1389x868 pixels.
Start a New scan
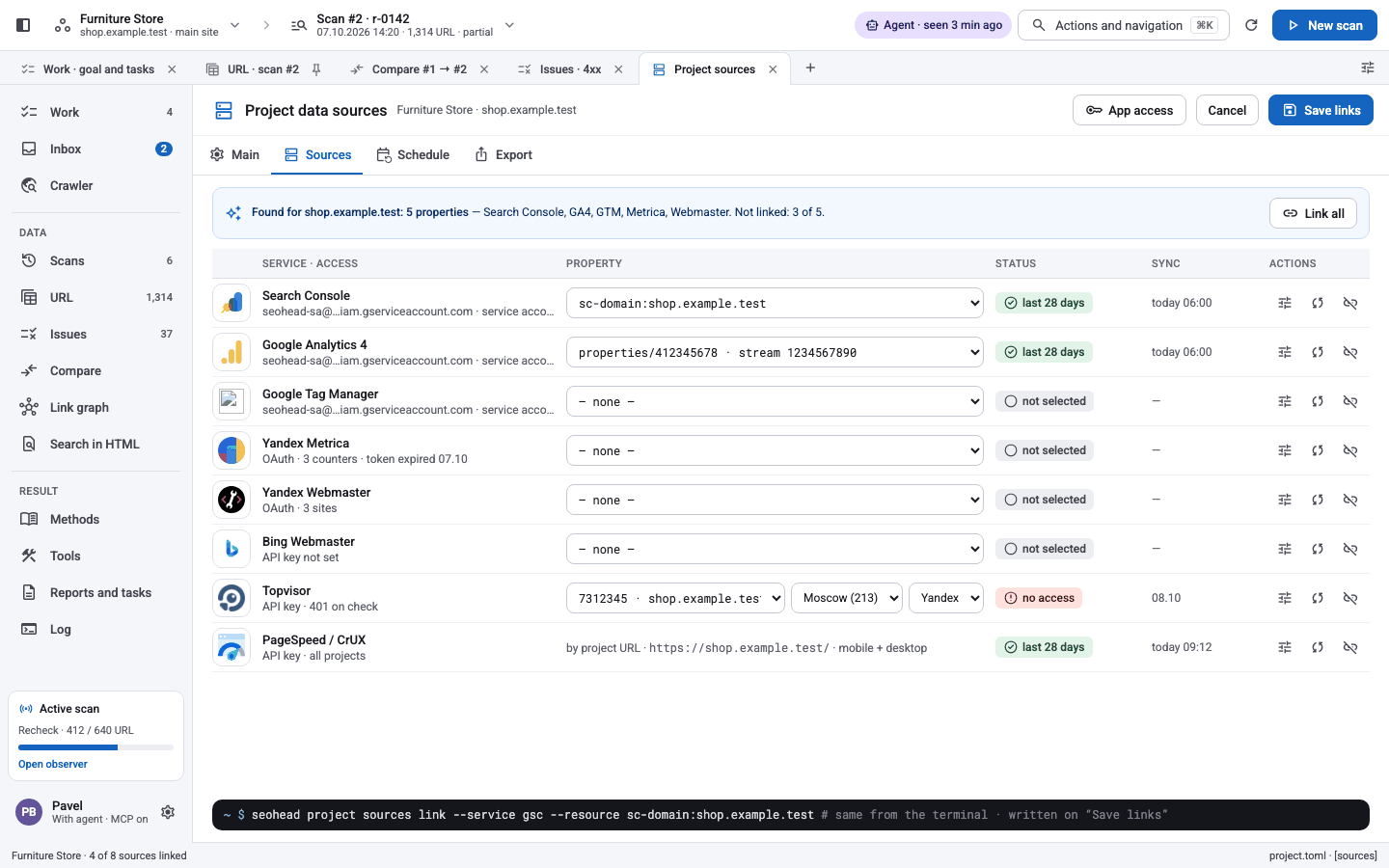[1324, 25]
